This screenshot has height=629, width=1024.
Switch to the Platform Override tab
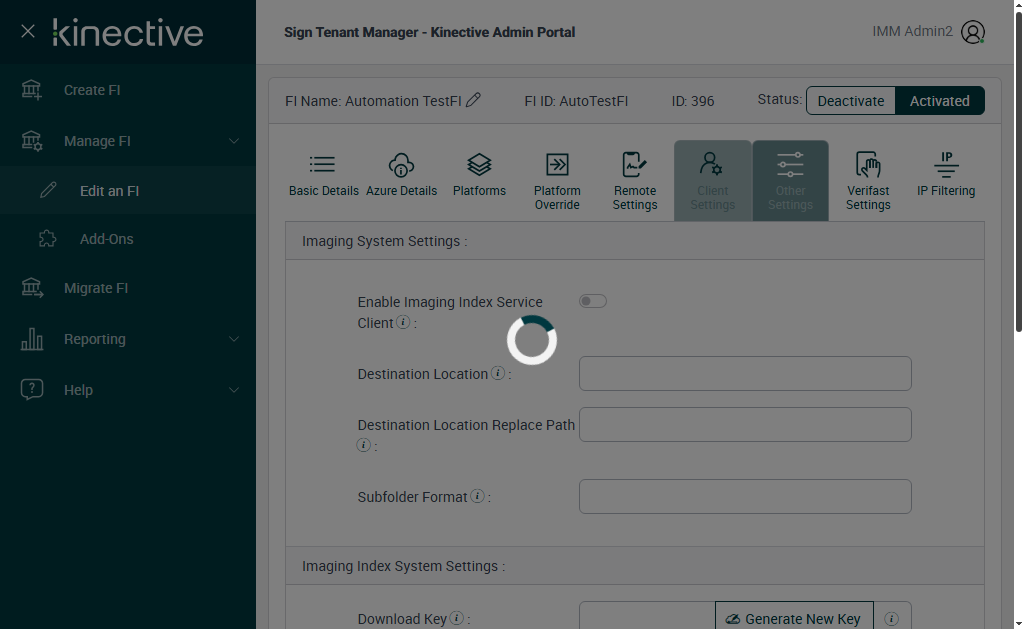[x=557, y=182]
